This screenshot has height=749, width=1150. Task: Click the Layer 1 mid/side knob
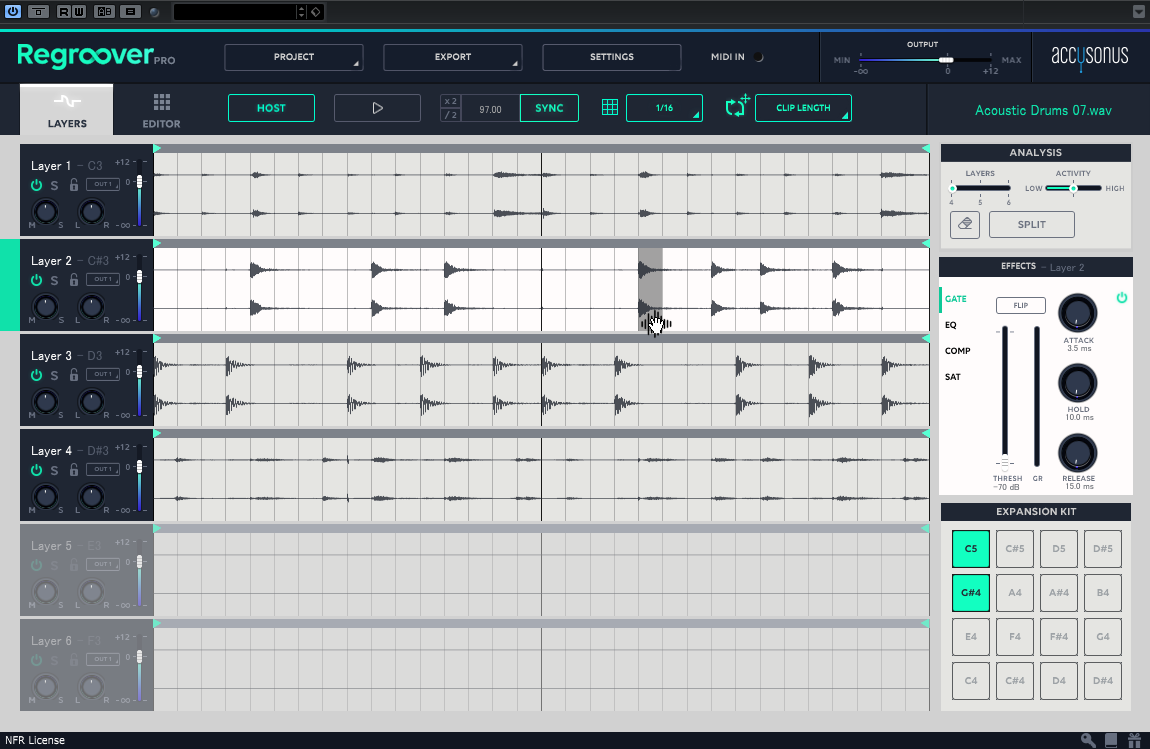pos(45,212)
